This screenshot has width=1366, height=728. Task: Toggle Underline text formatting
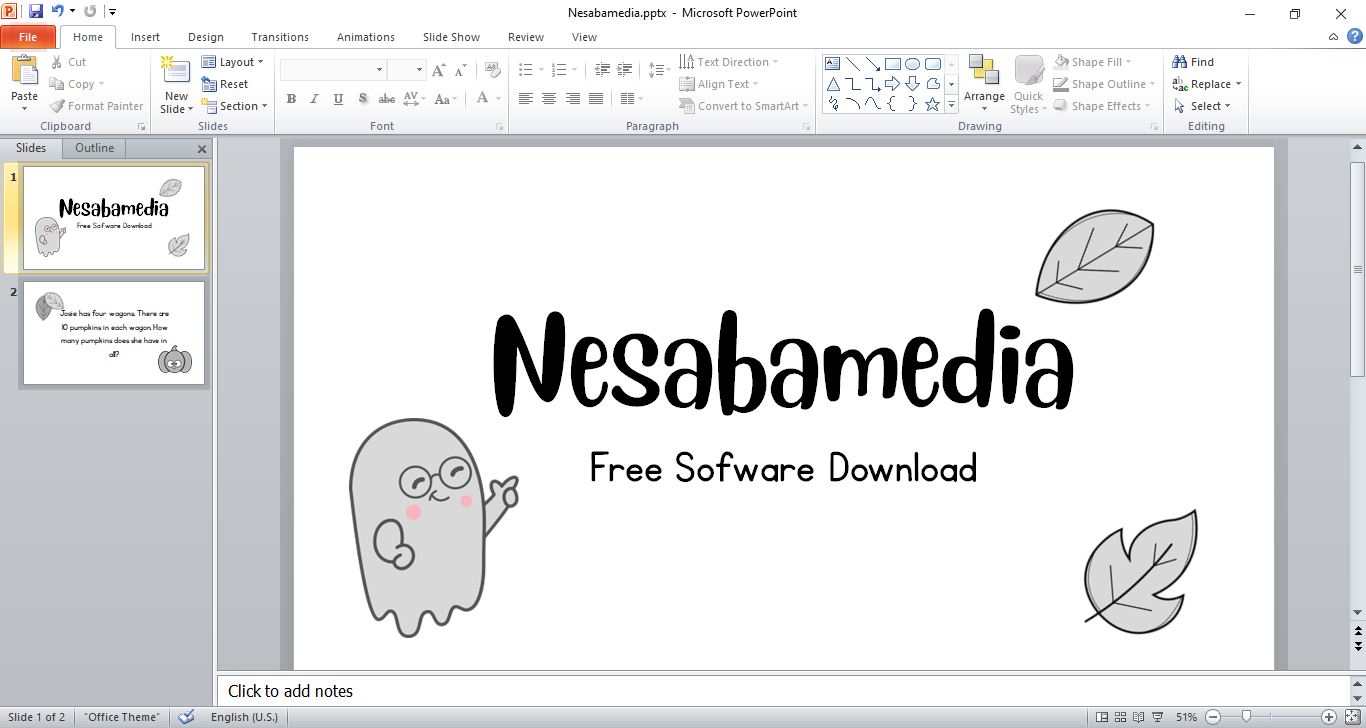tap(338, 99)
